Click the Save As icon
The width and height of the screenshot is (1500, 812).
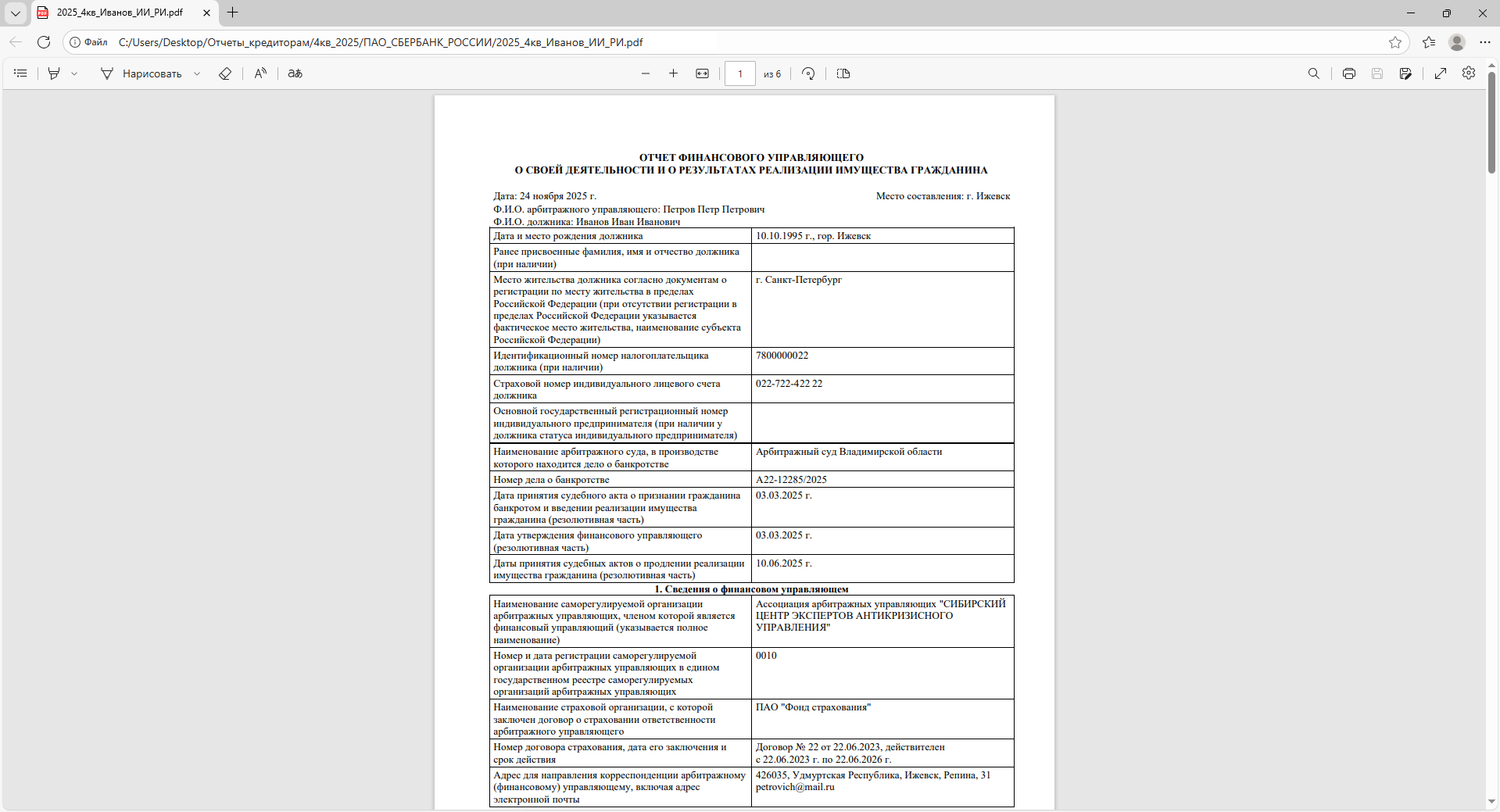coord(1405,73)
